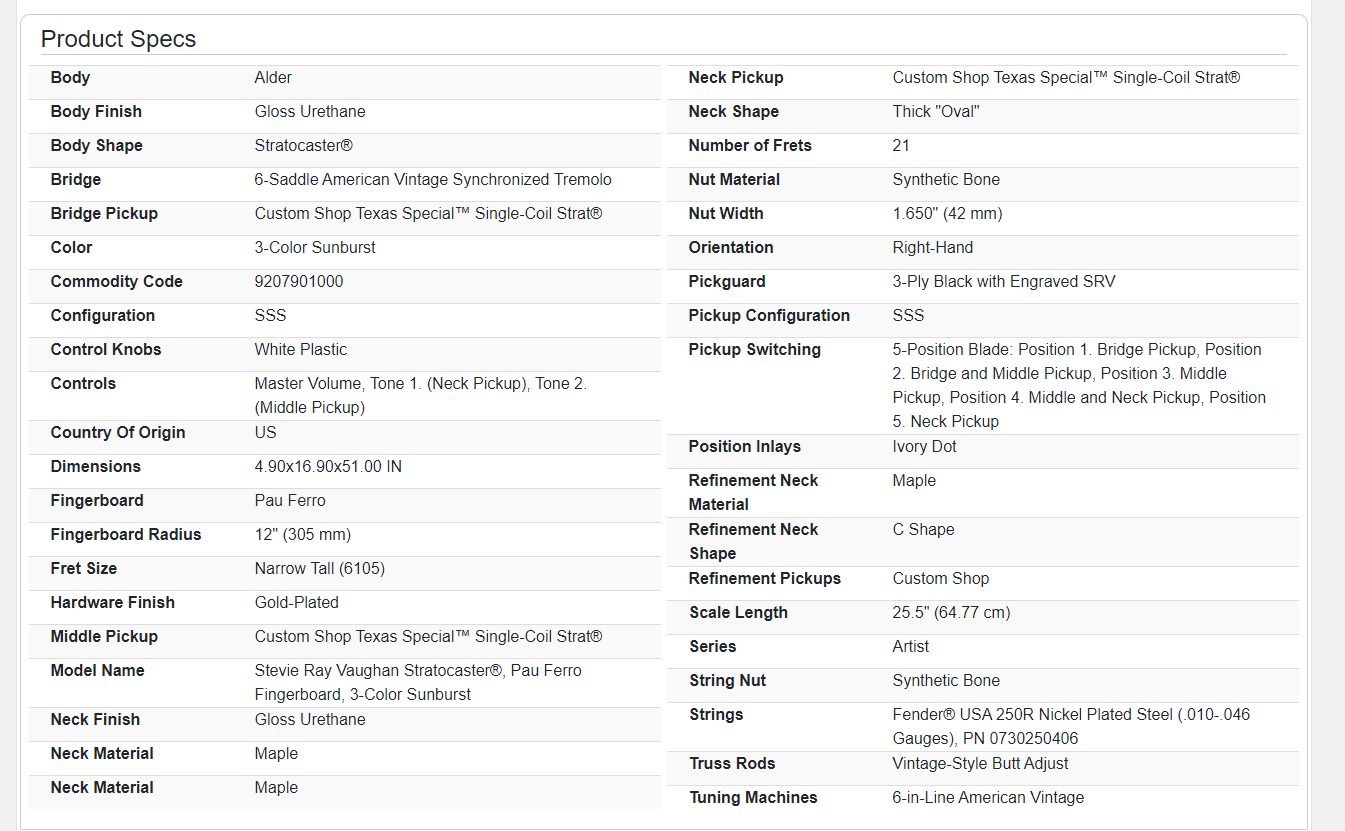Click the scale length value 25.5" (64.77 cm)
This screenshot has height=831, width=1345.
(x=951, y=613)
